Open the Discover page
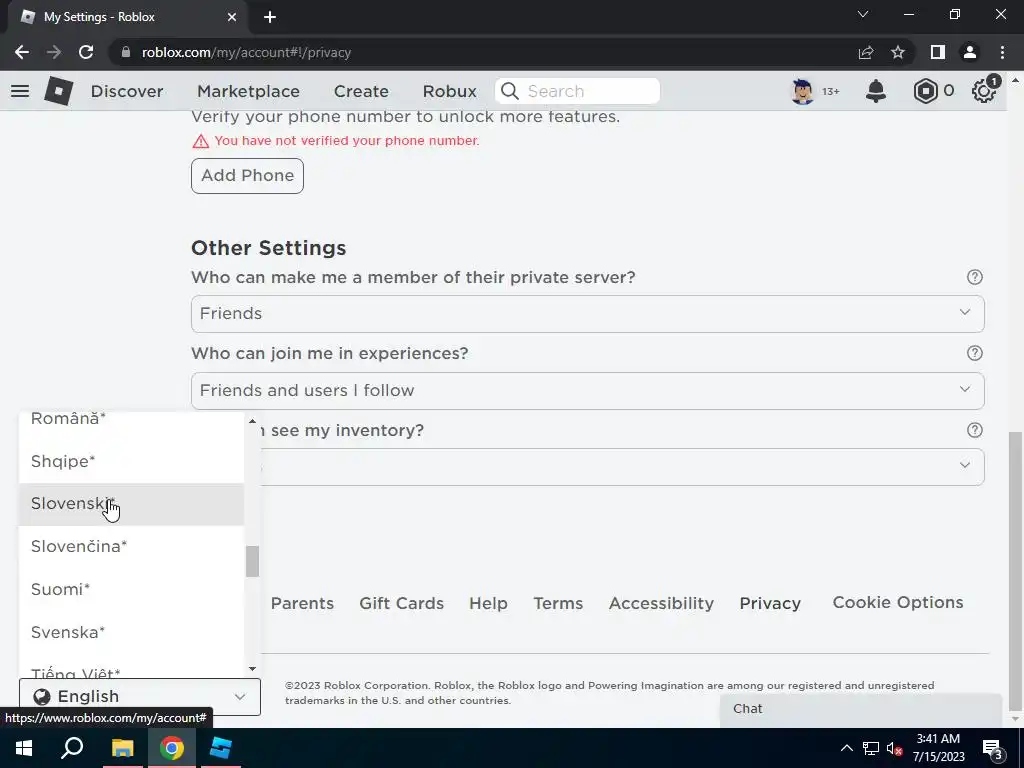The width and height of the screenshot is (1024, 768). tap(127, 91)
